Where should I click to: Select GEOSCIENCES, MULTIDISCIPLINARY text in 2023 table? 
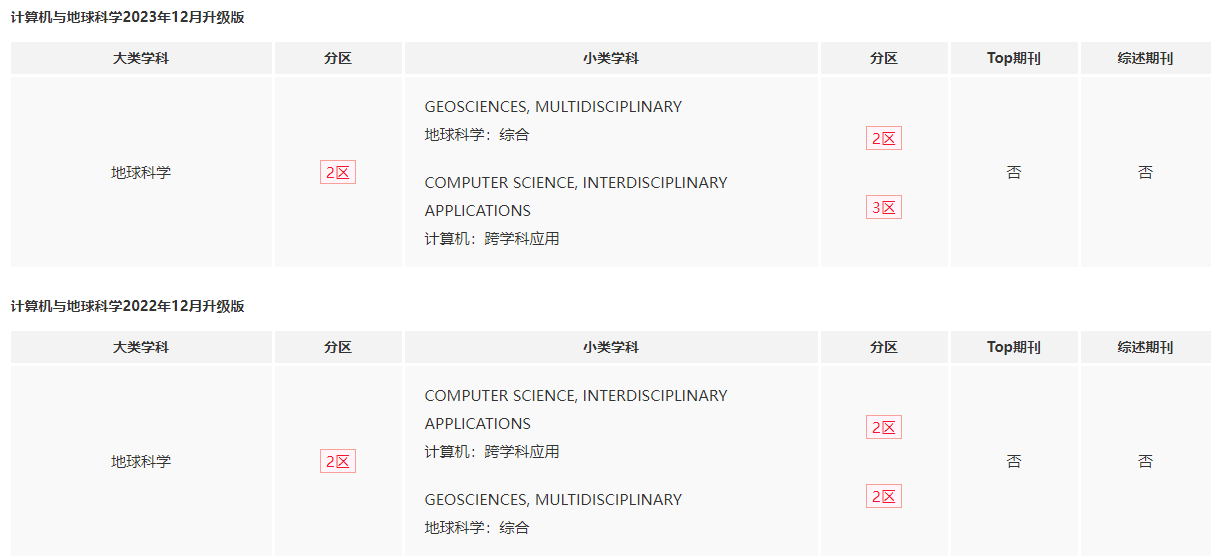(x=553, y=106)
